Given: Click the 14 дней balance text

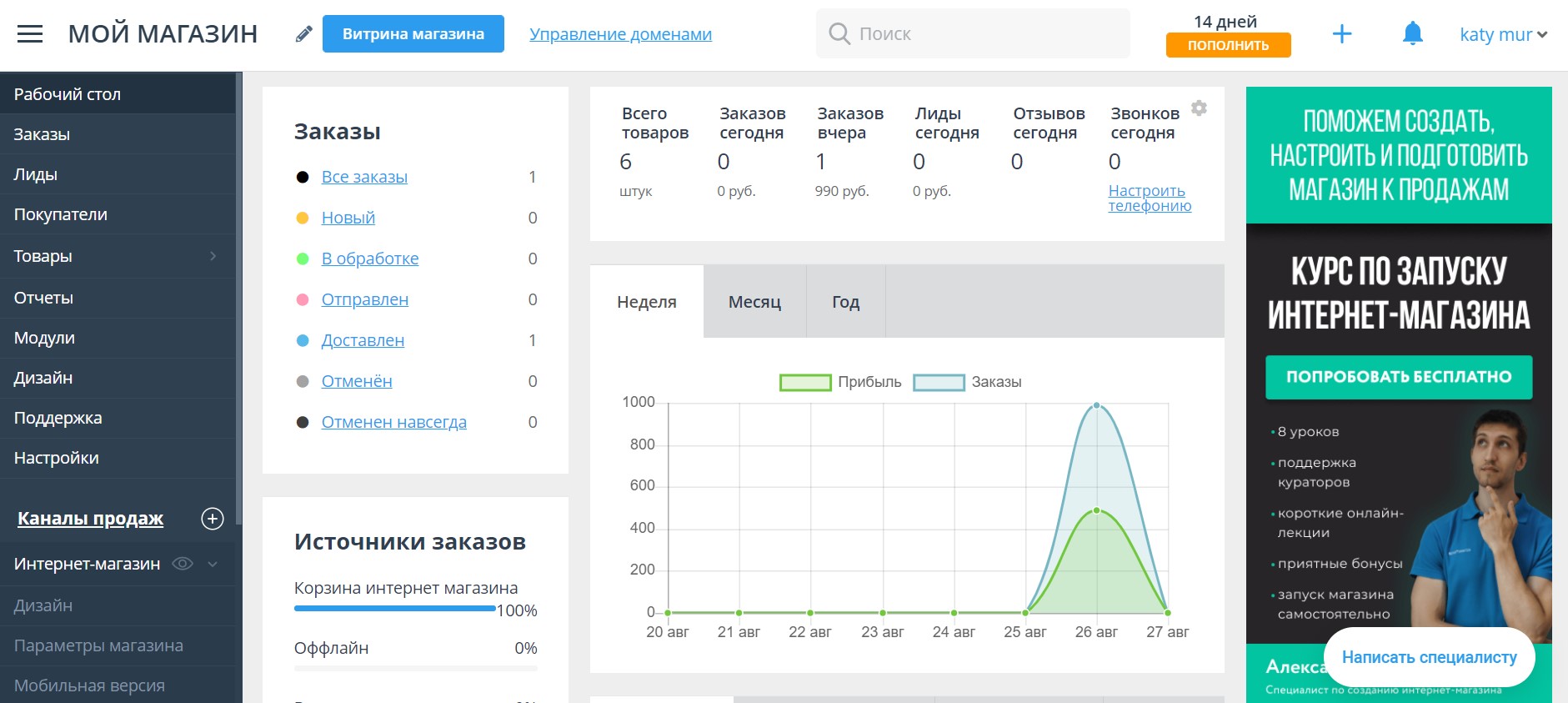Looking at the screenshot, I should (x=1225, y=22).
